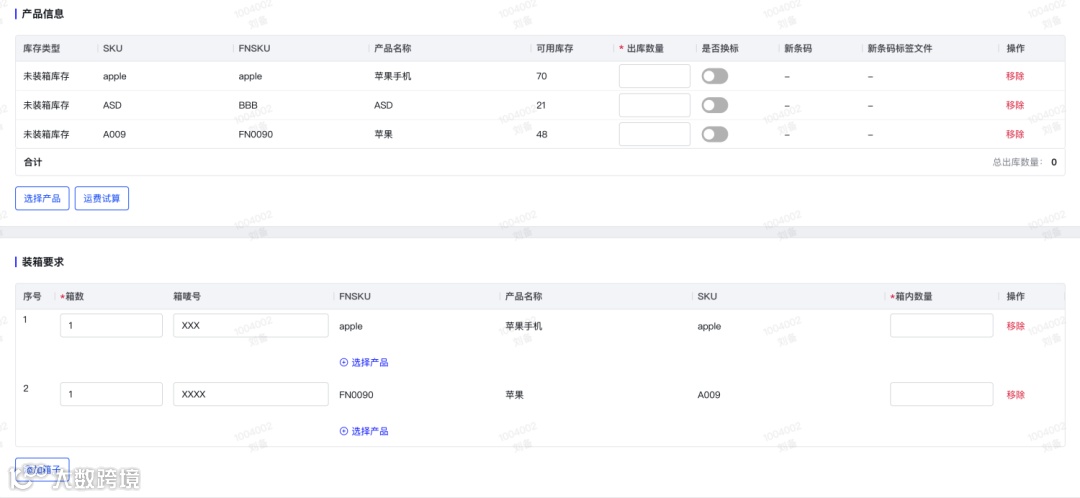The width and height of the screenshot is (1080, 498).
Task: Add product via 选择产品 under box 1
Action: [x=364, y=362]
